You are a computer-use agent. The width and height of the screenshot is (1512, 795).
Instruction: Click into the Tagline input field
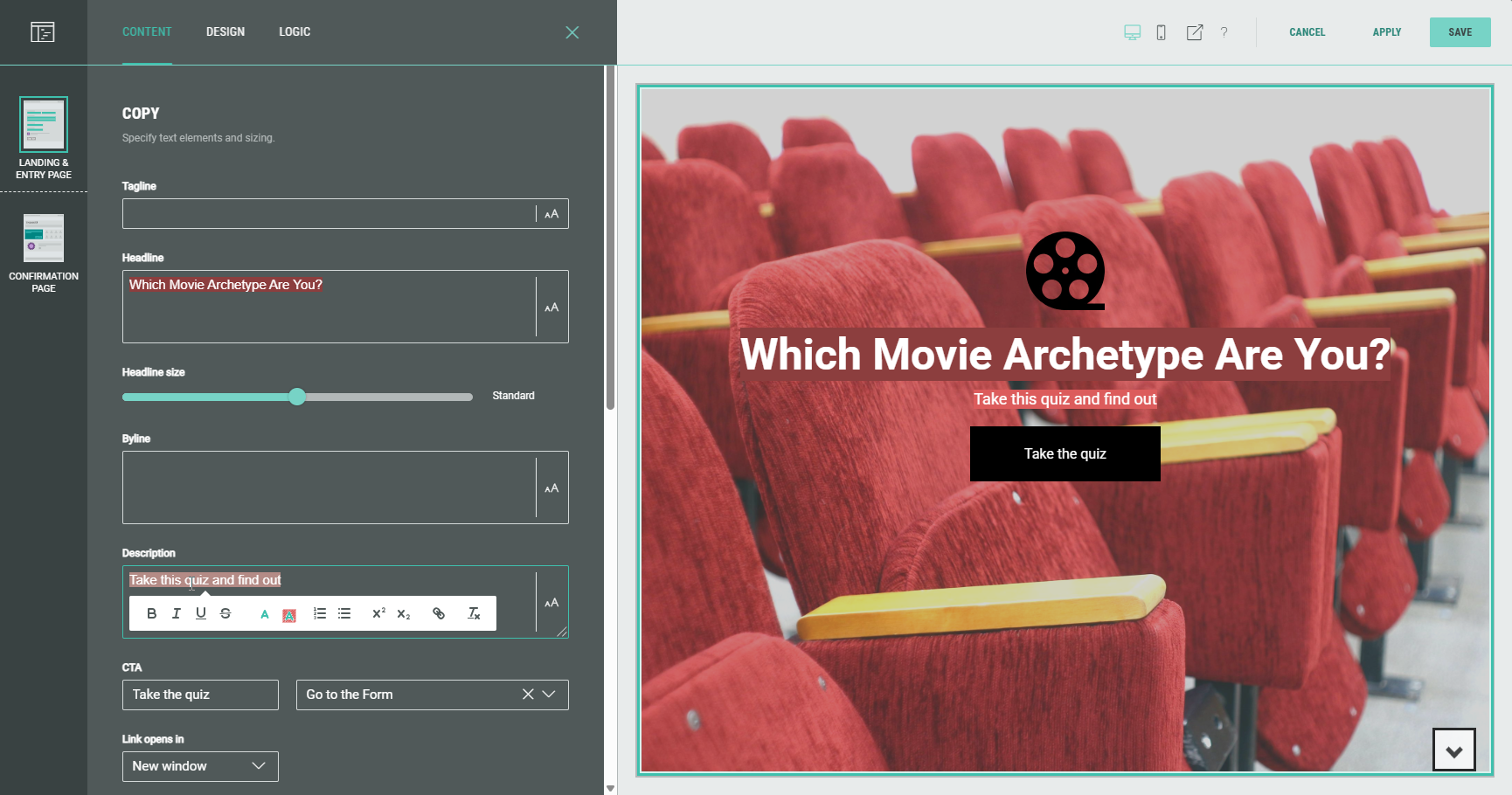tap(329, 214)
